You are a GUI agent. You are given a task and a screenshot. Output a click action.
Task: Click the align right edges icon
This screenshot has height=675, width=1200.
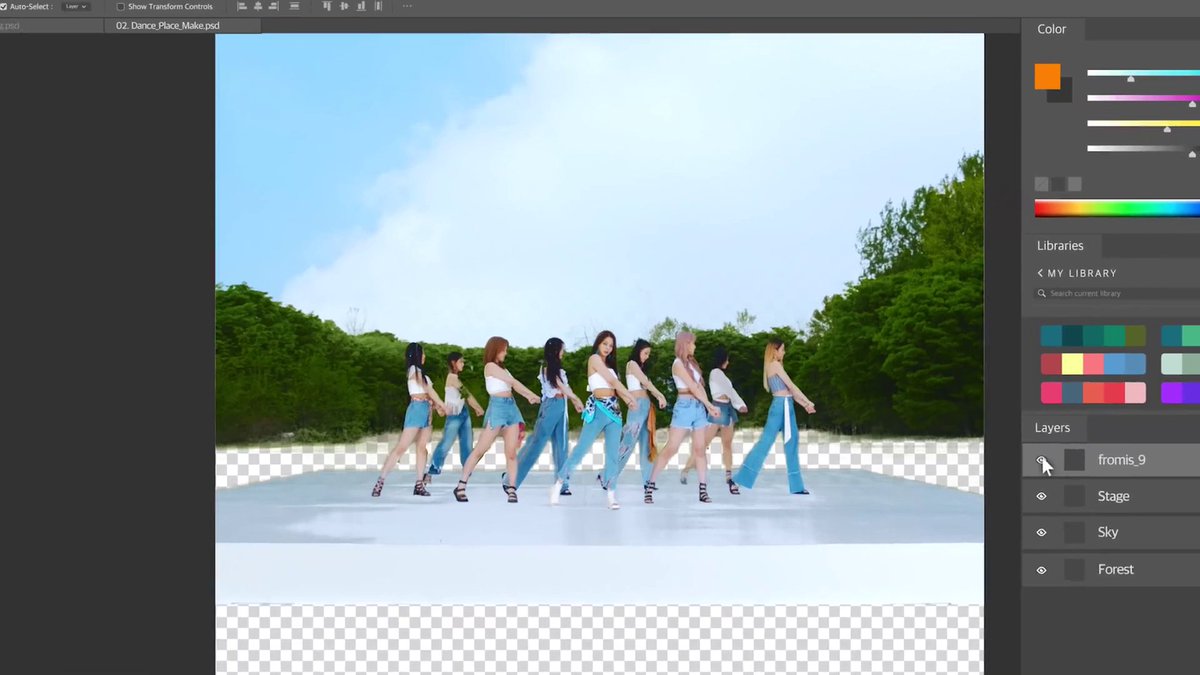[272, 6]
